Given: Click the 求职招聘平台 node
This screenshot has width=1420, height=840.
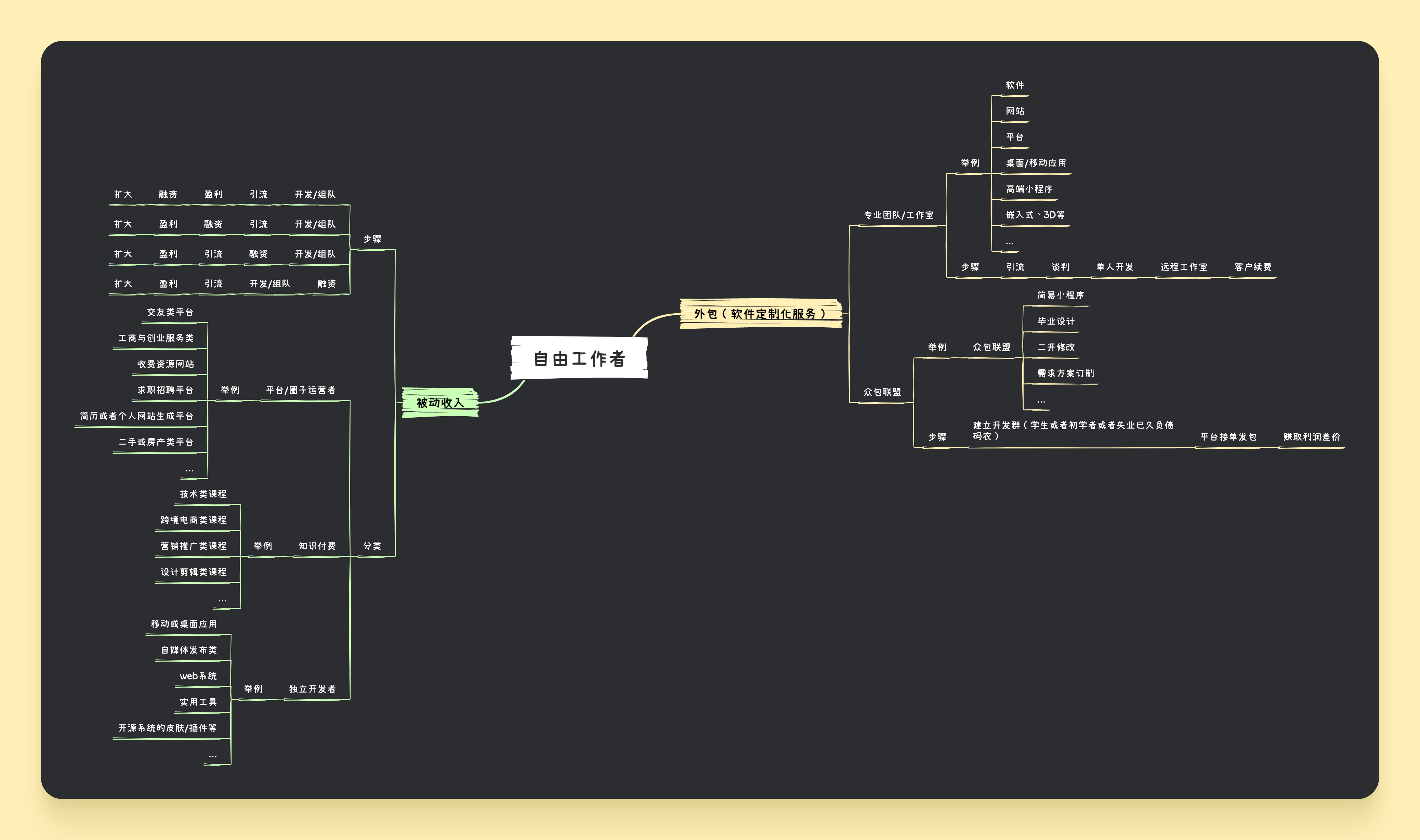Looking at the screenshot, I should pyautogui.click(x=165, y=390).
